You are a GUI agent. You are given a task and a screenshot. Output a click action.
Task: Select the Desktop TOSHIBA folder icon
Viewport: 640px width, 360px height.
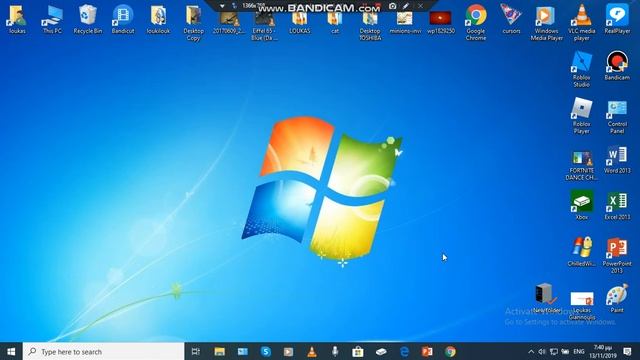[x=370, y=26]
